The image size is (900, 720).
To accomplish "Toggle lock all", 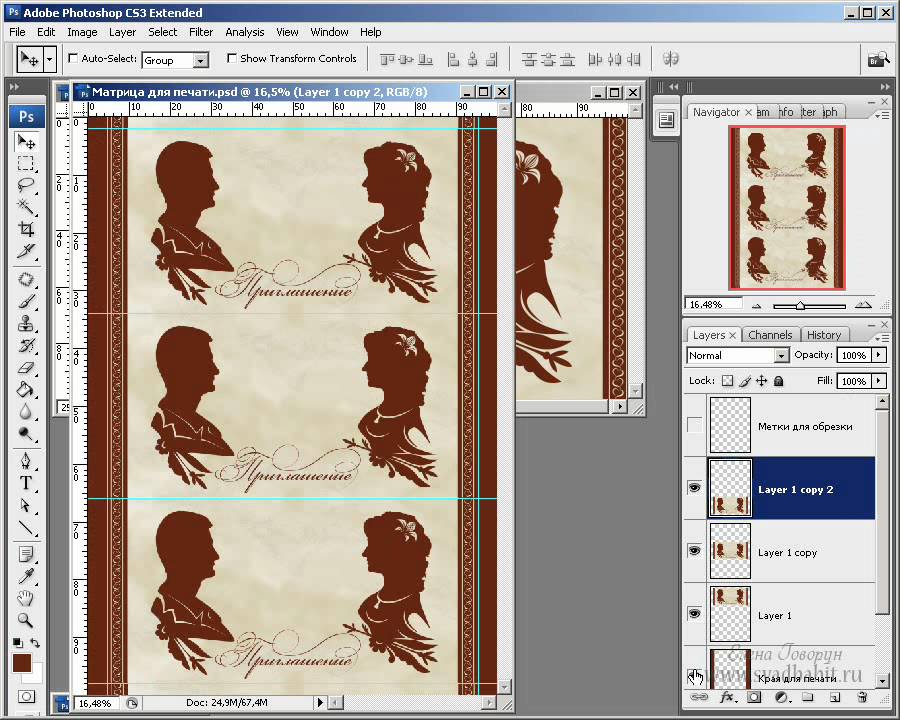I will [x=779, y=381].
